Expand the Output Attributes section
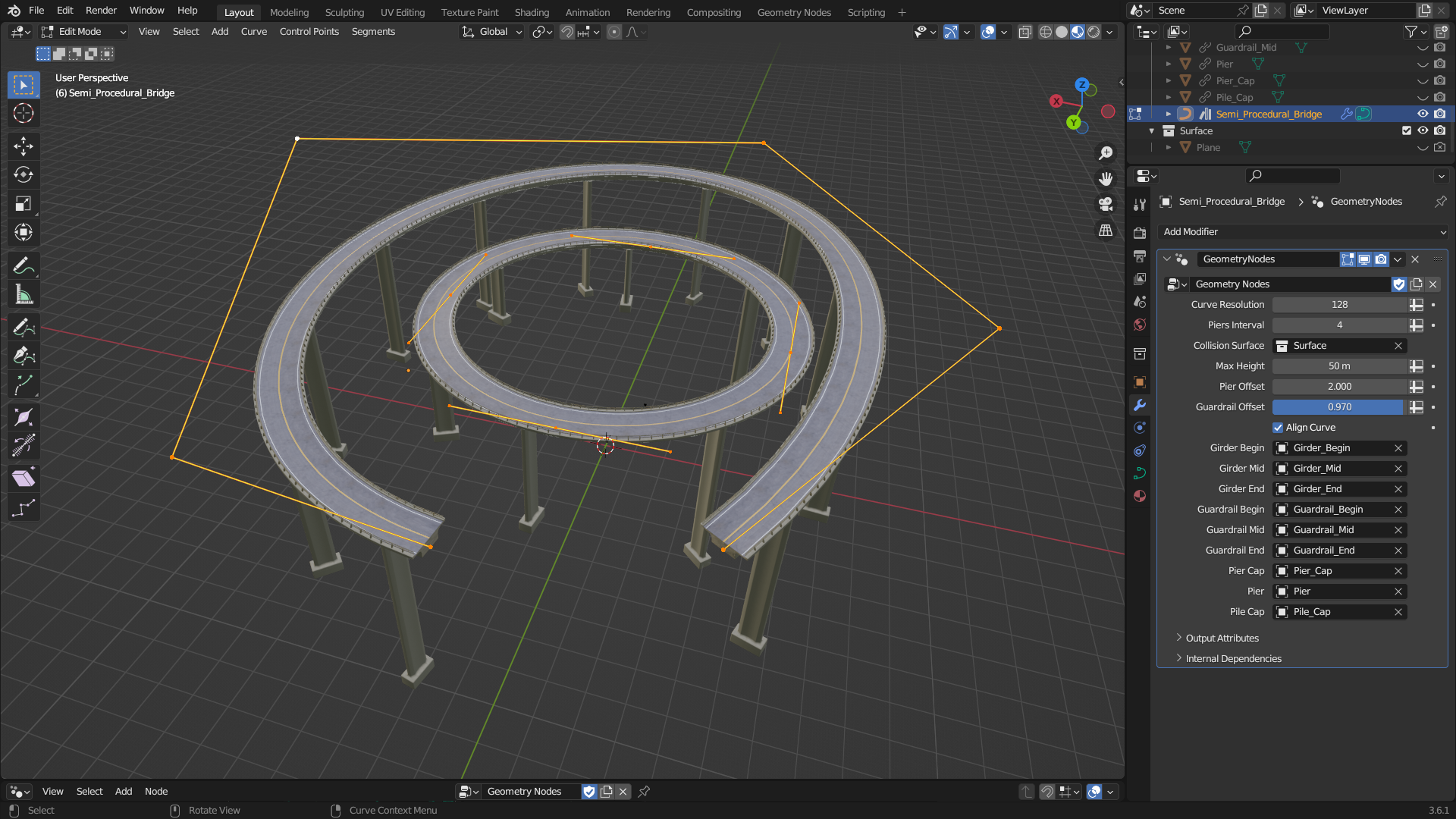The image size is (1456, 819). [x=1222, y=638]
